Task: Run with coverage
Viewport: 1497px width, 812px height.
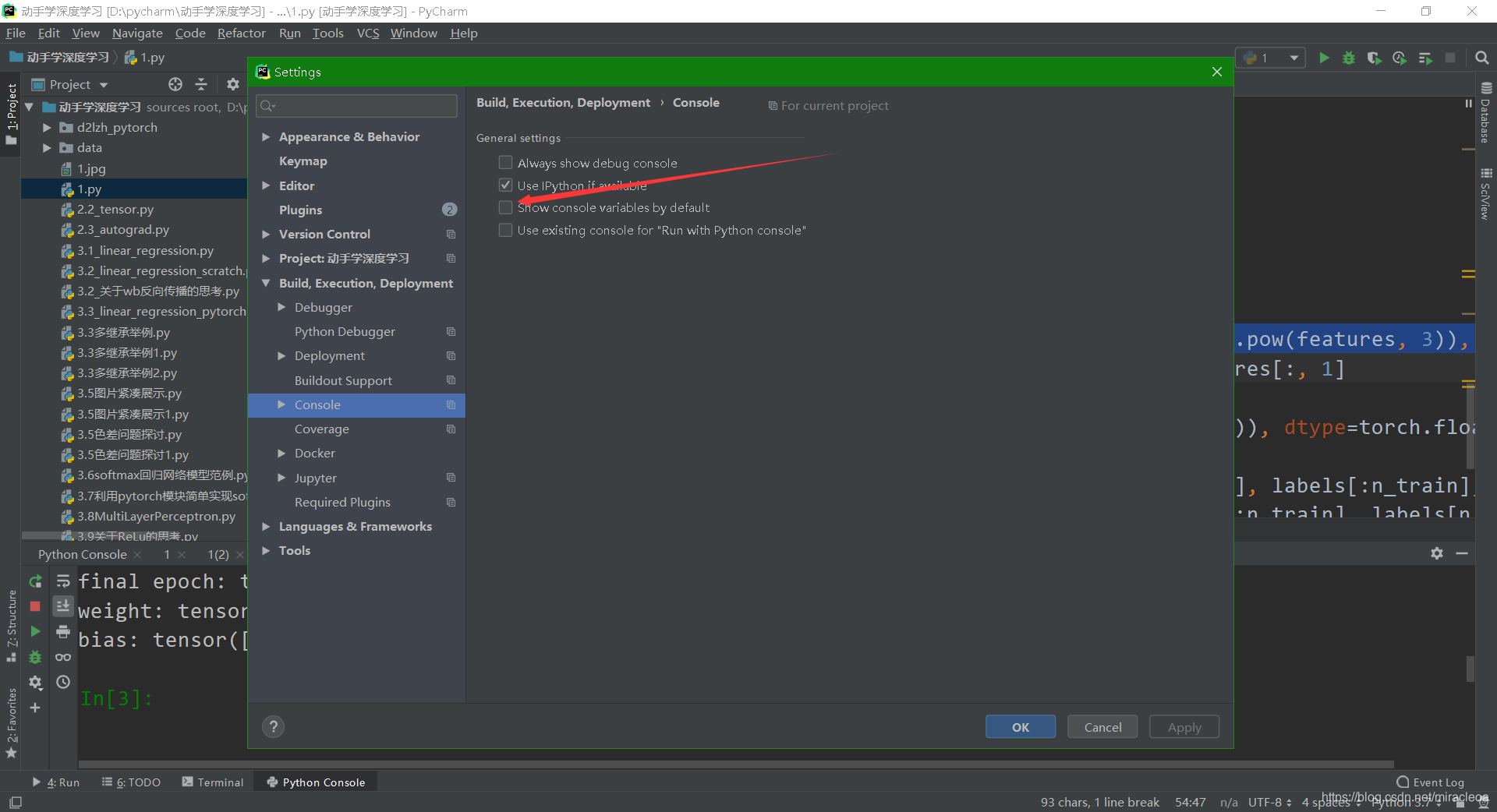Action: 1375,58
